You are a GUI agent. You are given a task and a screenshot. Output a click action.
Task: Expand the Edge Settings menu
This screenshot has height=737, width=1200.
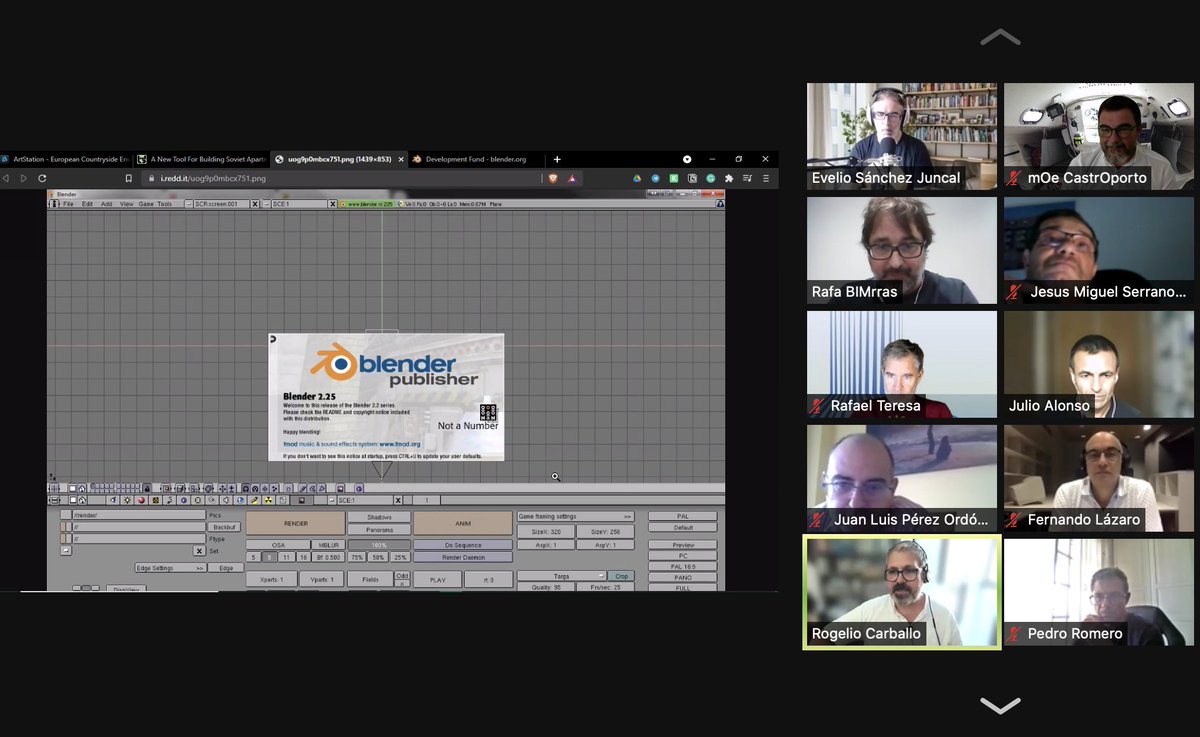coord(170,568)
